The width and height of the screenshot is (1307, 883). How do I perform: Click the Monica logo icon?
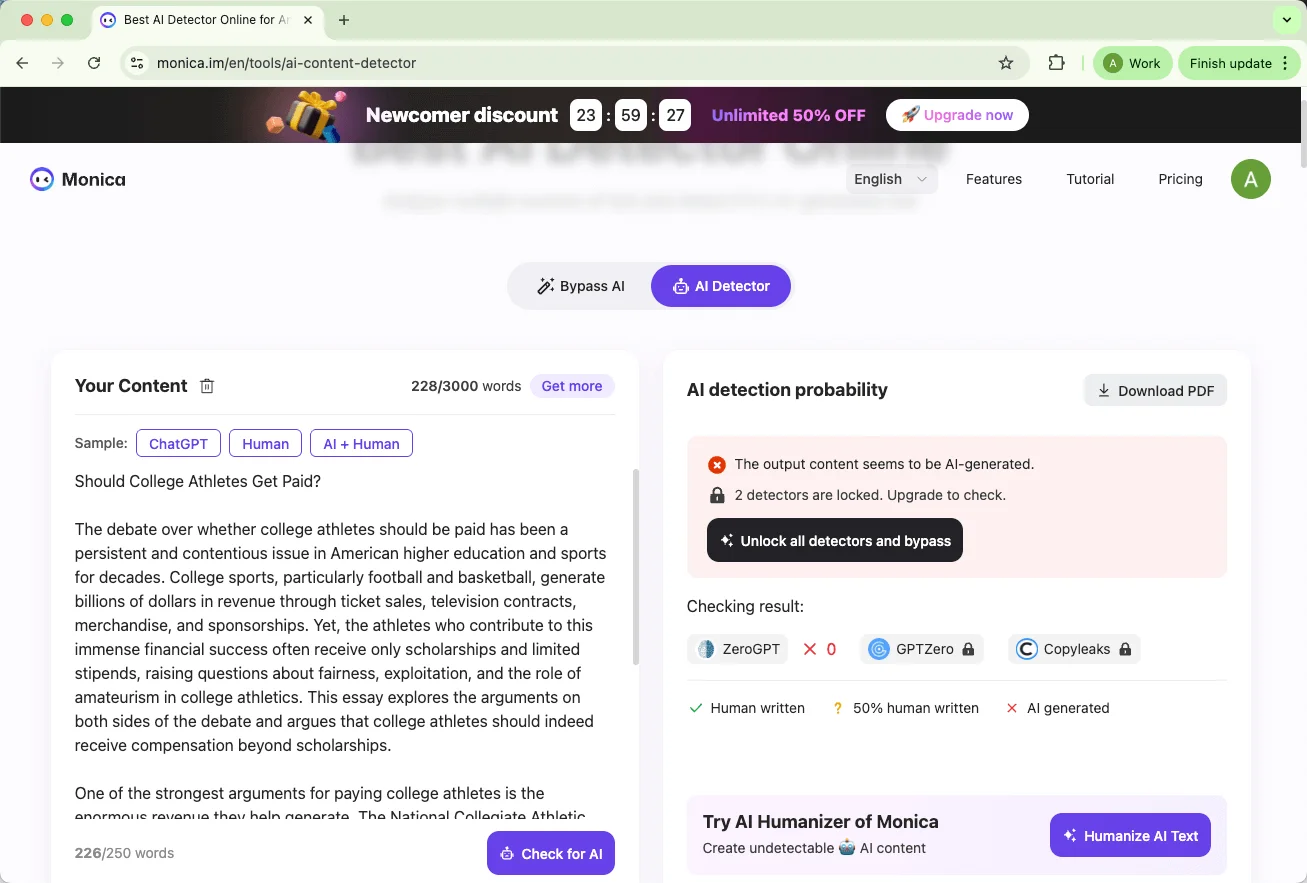(x=41, y=178)
